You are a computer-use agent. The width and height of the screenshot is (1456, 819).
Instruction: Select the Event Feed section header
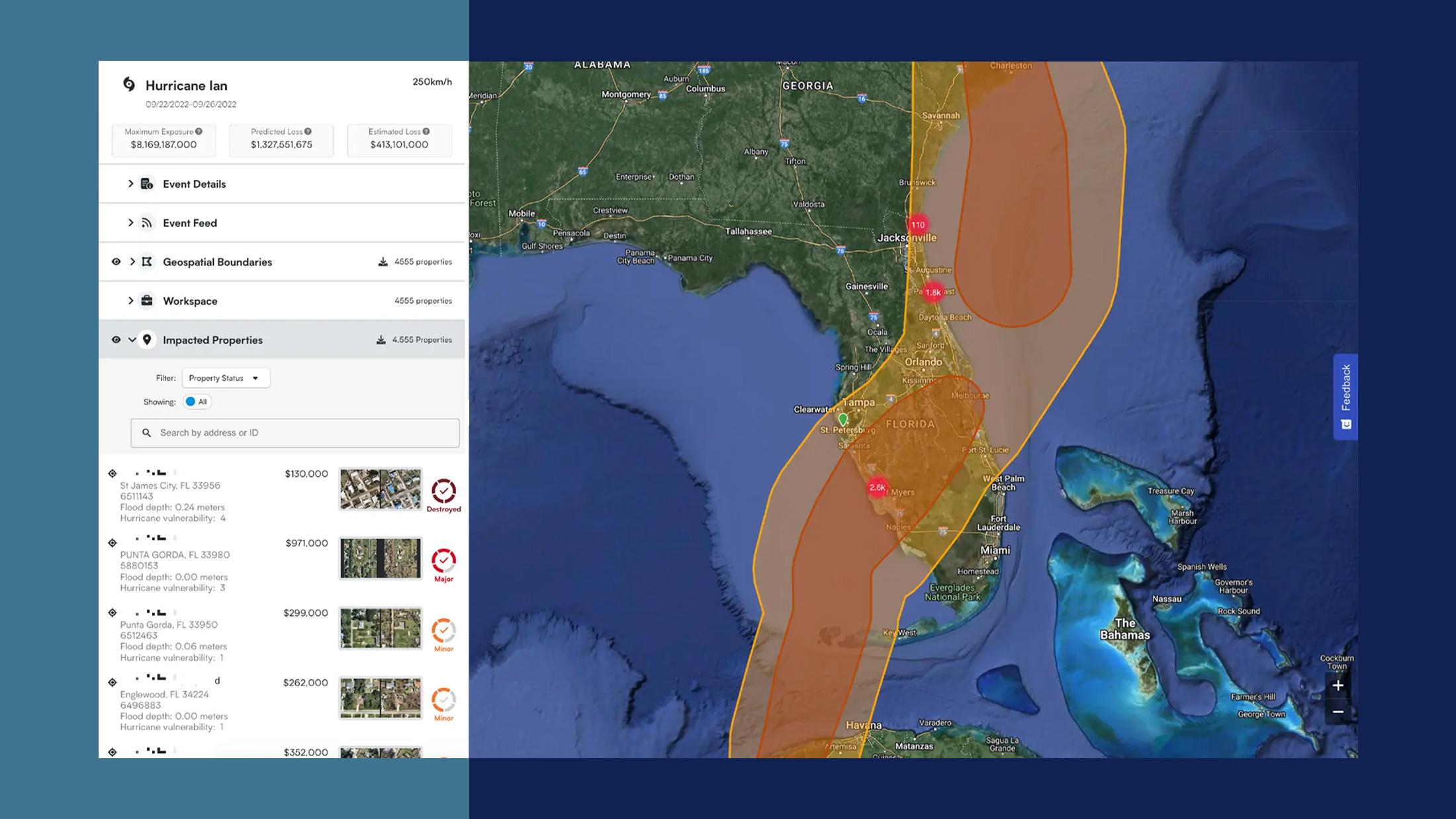190,223
